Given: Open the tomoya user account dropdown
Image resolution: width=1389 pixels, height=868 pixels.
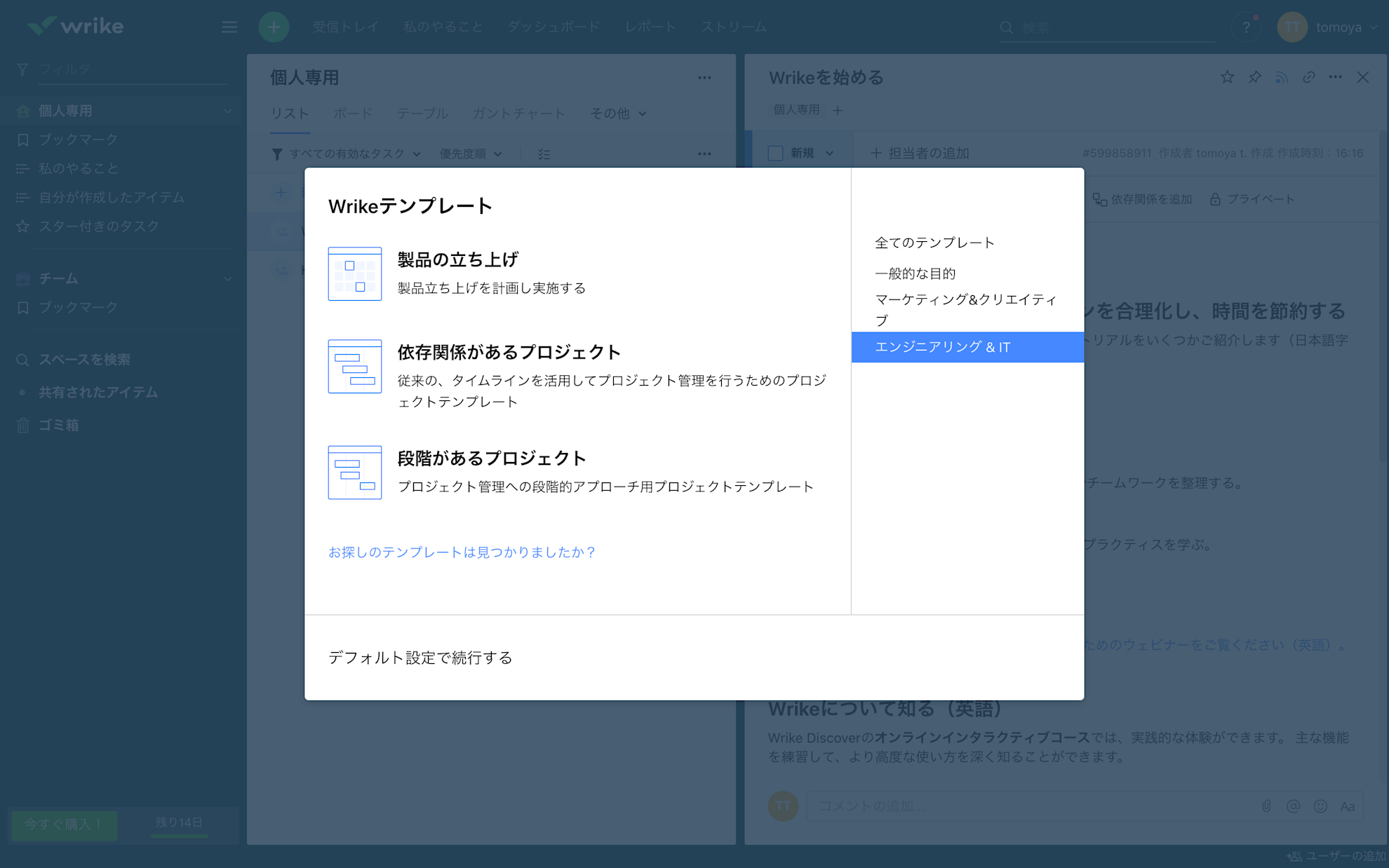Looking at the screenshot, I should coord(1327,27).
